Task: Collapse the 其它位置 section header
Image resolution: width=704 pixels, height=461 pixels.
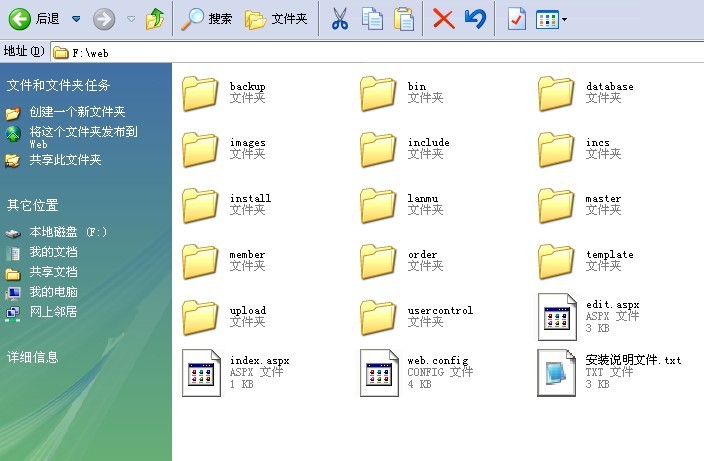Action: click(32, 205)
